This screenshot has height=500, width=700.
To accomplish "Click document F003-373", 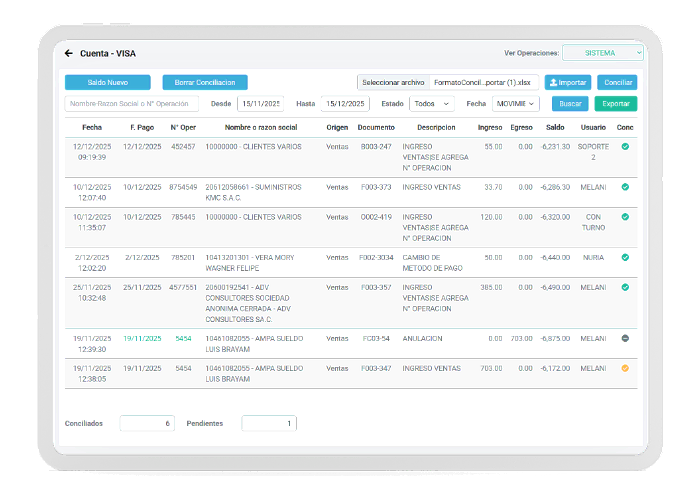I will (376, 187).
